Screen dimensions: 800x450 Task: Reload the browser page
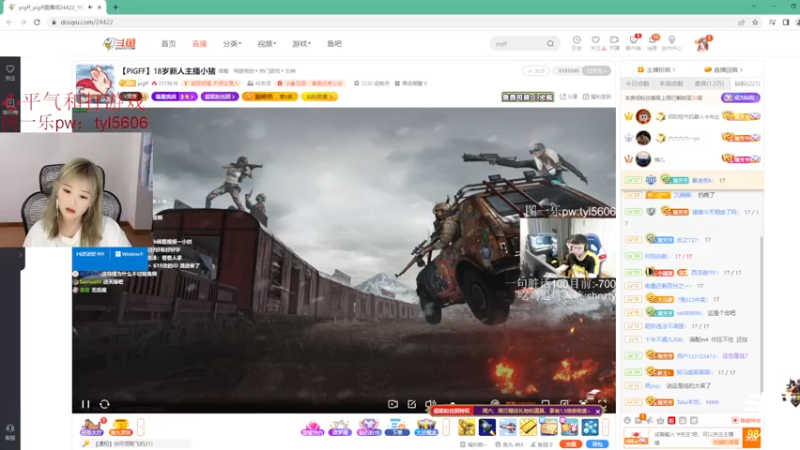[37, 22]
